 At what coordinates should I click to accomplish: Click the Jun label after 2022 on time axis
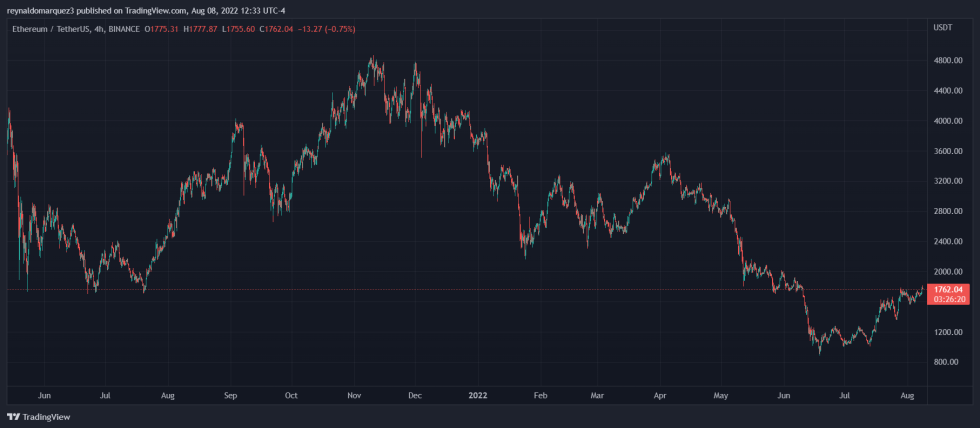coord(784,396)
